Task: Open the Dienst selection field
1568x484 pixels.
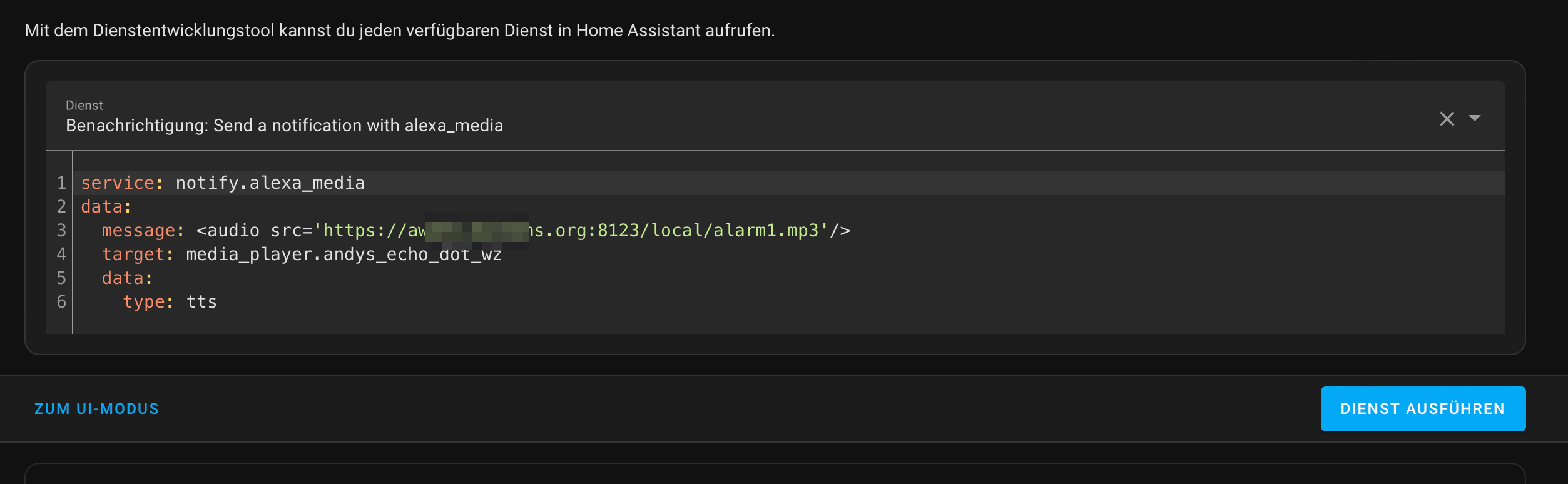Action: (x=775, y=116)
